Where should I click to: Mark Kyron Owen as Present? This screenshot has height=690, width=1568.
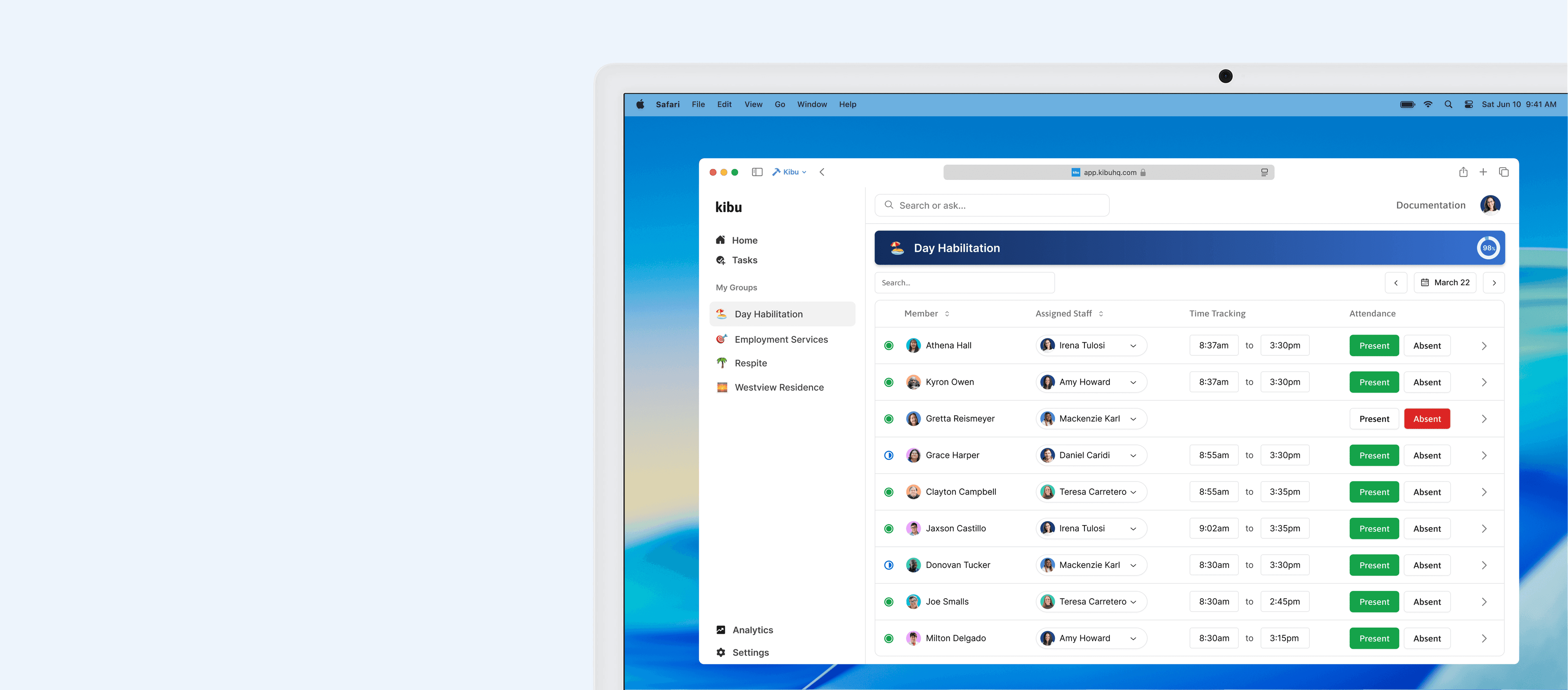1374,382
